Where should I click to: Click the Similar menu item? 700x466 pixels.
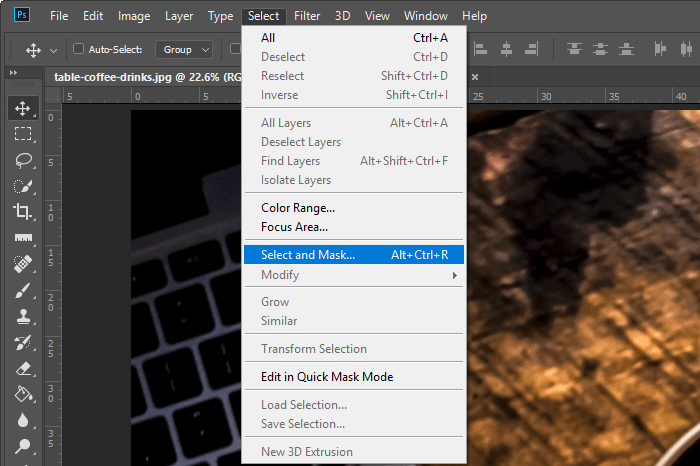tap(354, 320)
